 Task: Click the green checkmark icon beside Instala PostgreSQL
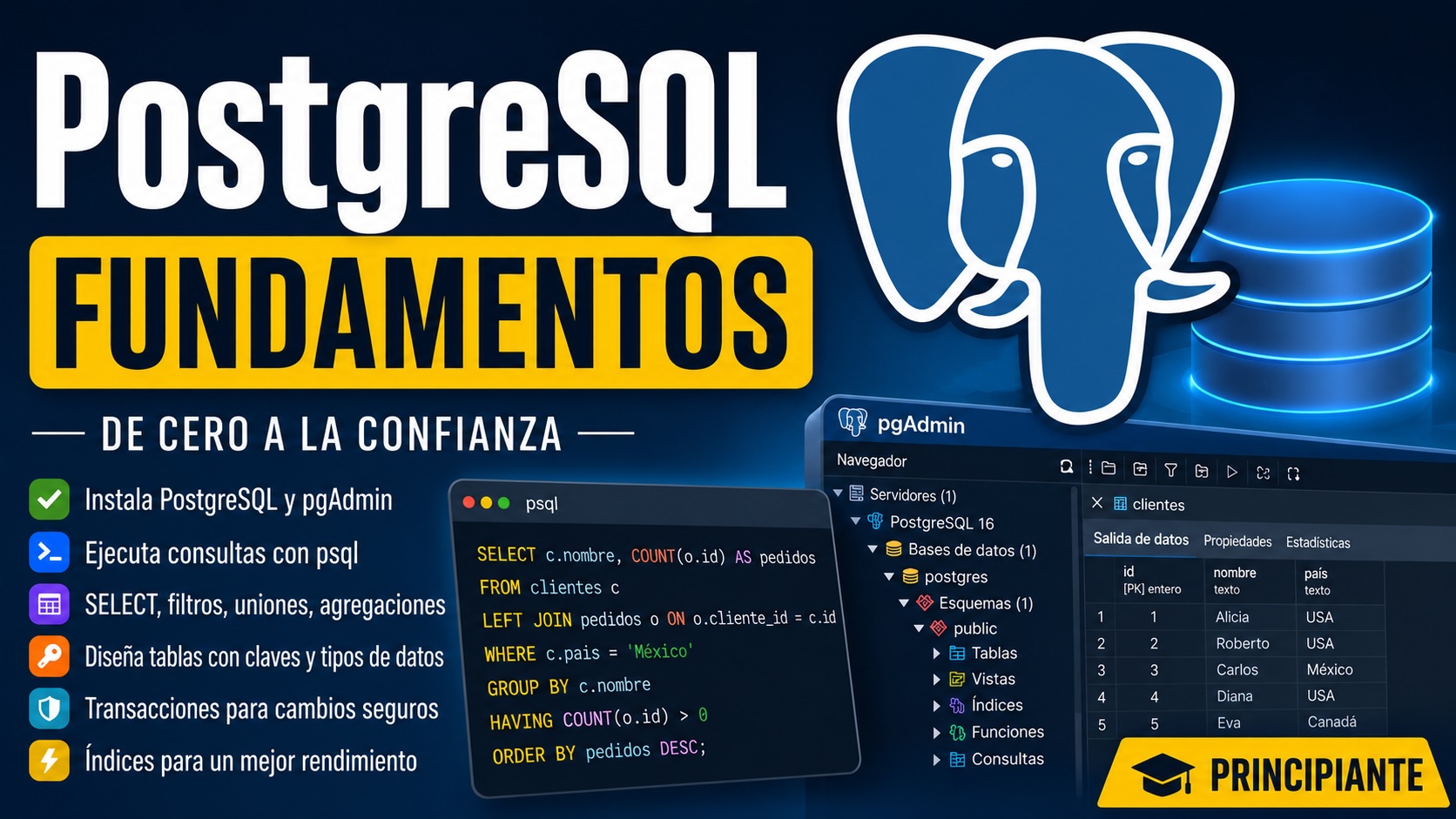50,500
